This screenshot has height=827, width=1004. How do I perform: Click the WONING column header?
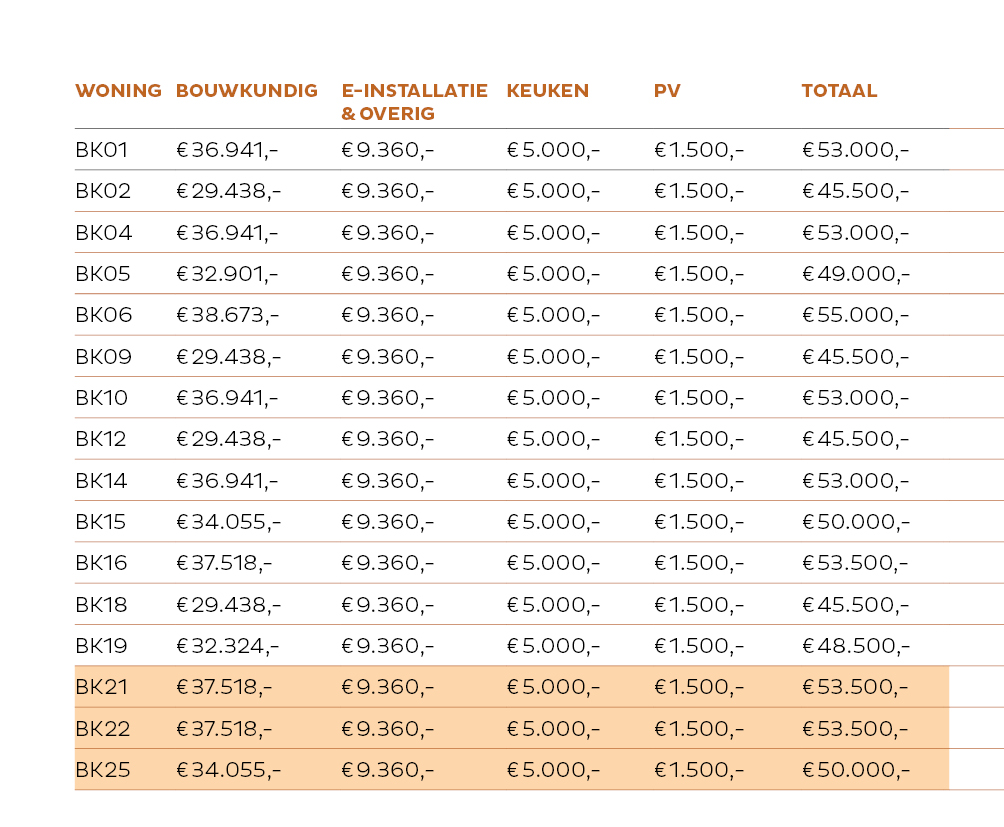118,91
